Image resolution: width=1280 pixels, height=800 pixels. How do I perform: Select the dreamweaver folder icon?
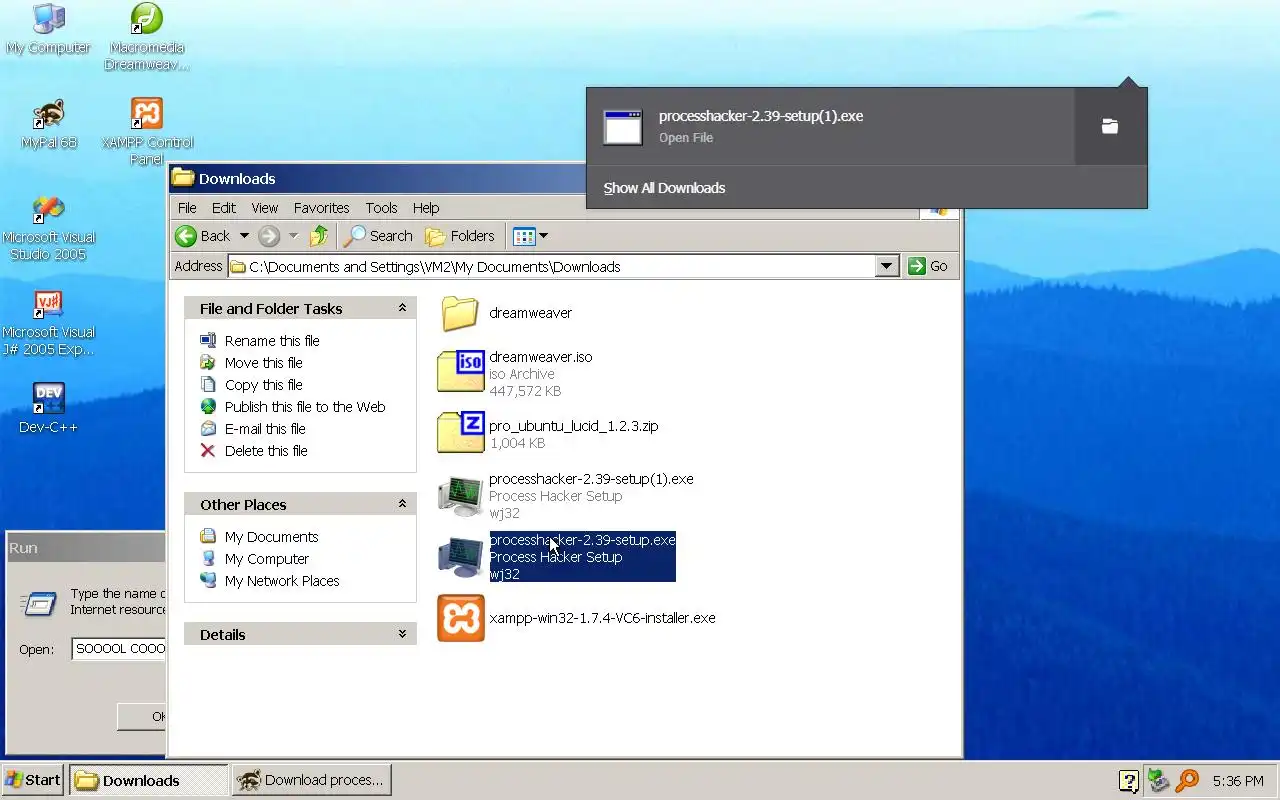(460, 313)
